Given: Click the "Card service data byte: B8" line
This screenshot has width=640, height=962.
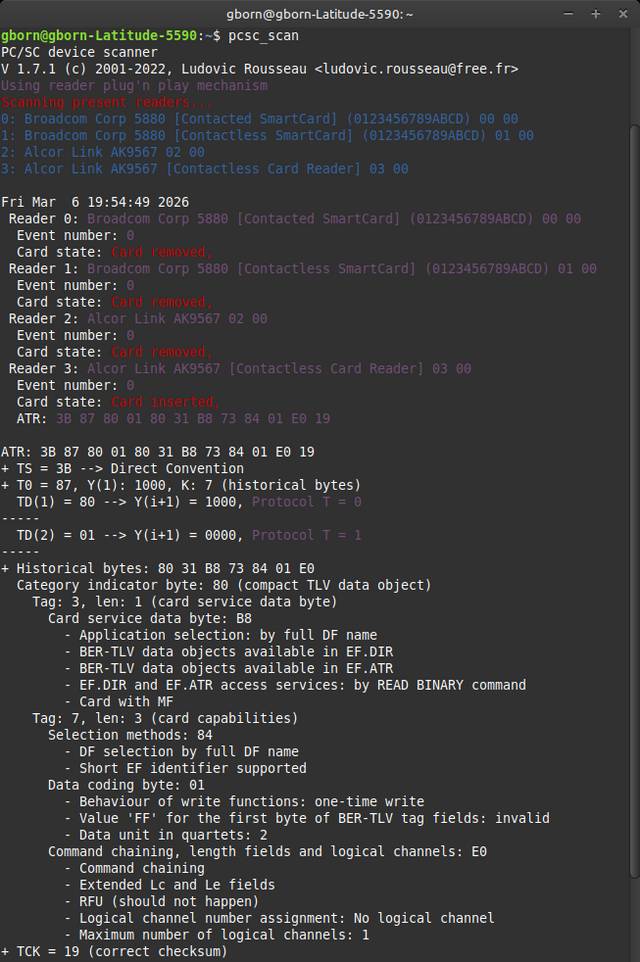Looking at the screenshot, I should pos(150,618).
